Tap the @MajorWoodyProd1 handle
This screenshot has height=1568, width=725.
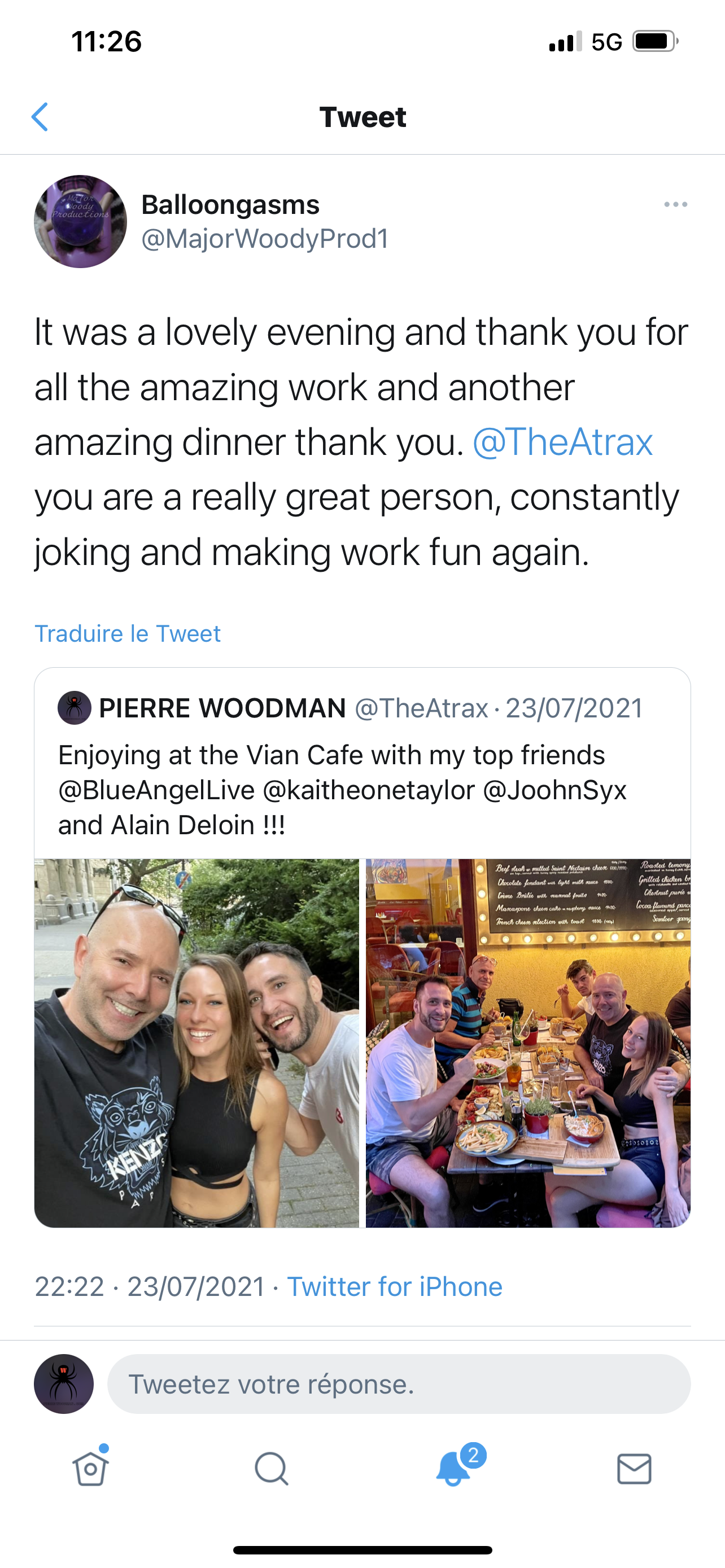coord(265,239)
